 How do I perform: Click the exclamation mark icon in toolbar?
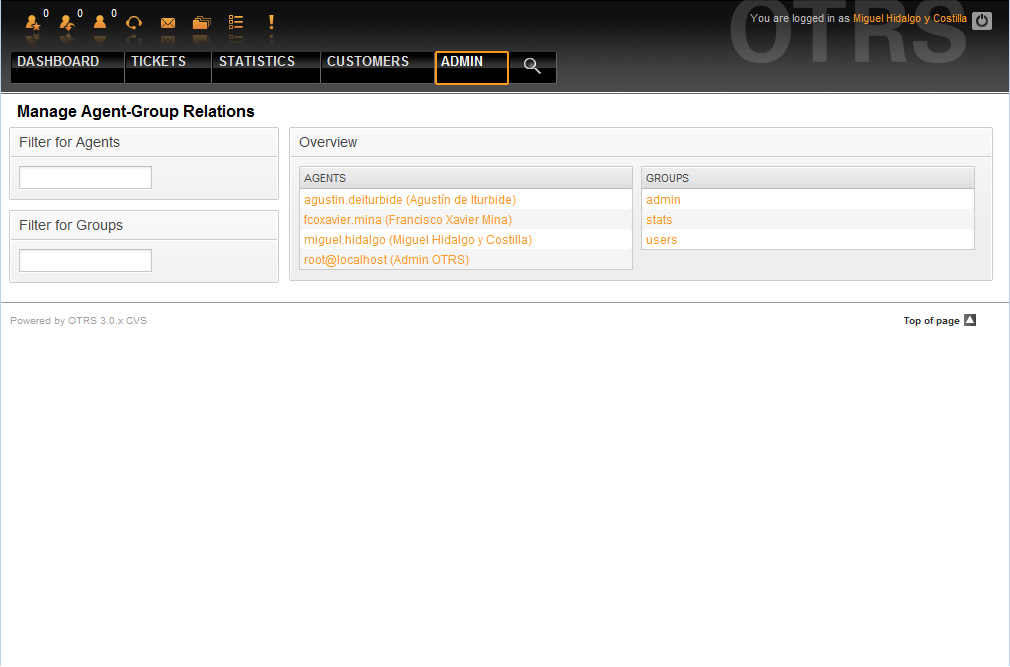(270, 22)
